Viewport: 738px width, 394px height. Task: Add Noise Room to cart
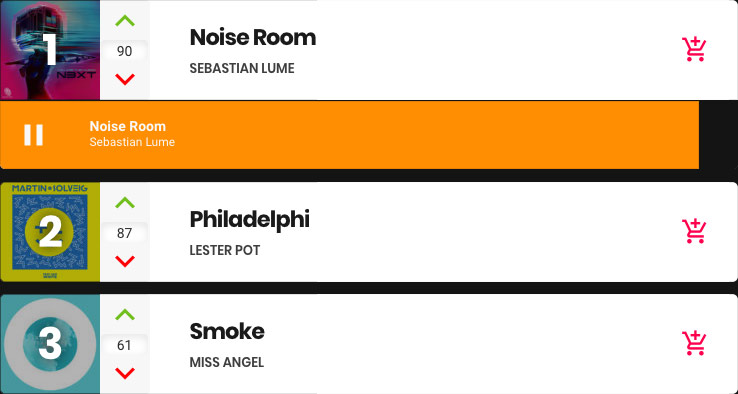[694, 49]
